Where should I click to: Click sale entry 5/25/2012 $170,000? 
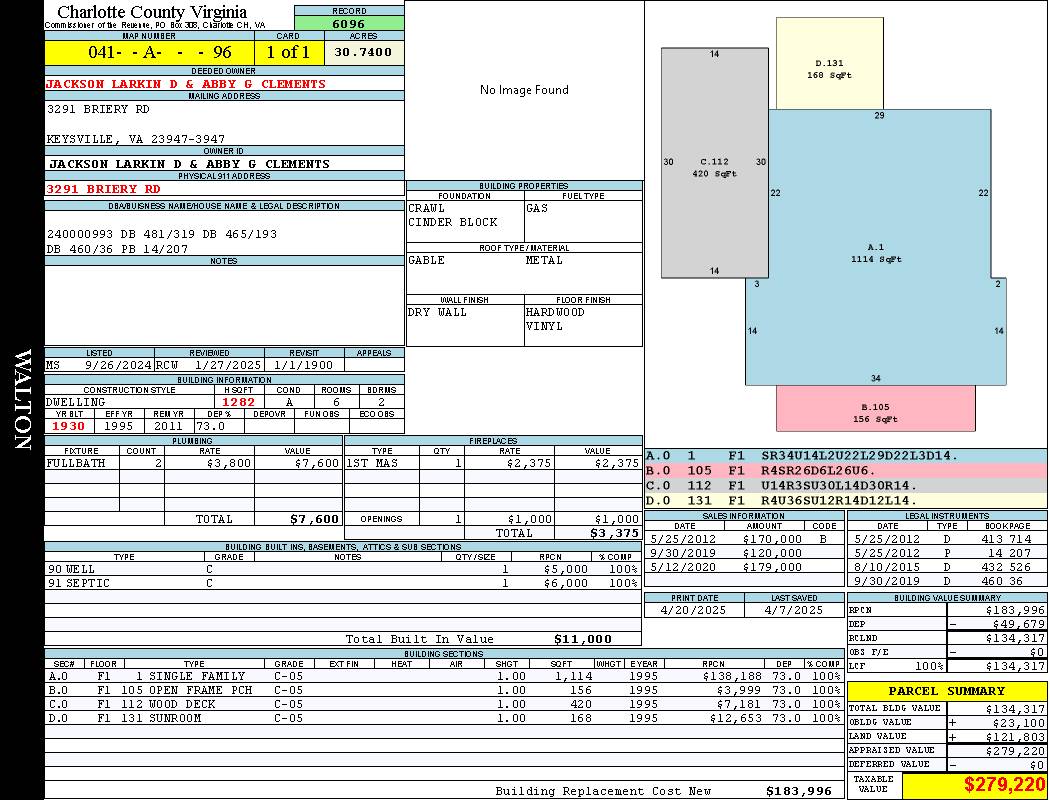click(745, 539)
